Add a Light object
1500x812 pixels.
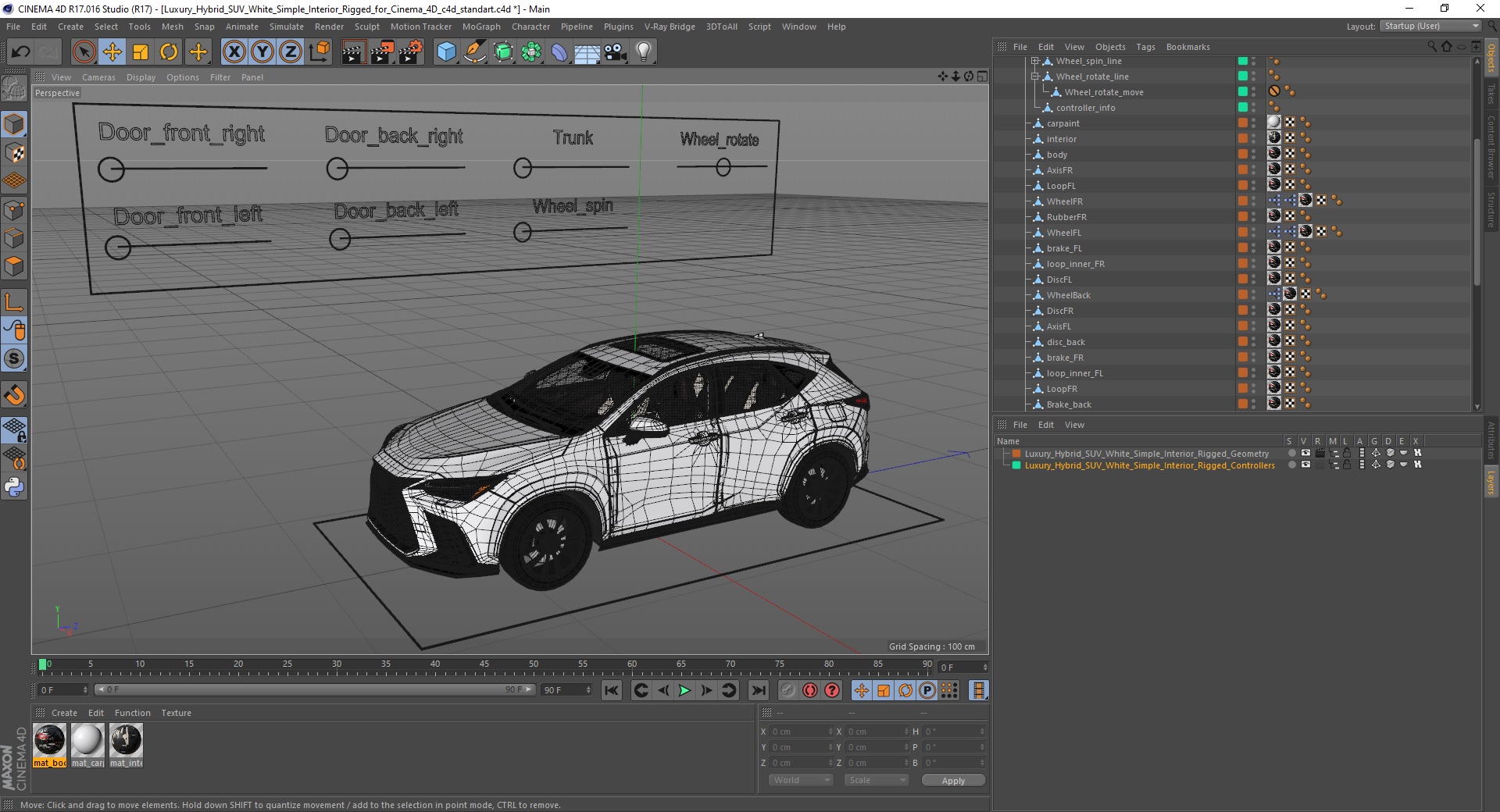coord(644,52)
